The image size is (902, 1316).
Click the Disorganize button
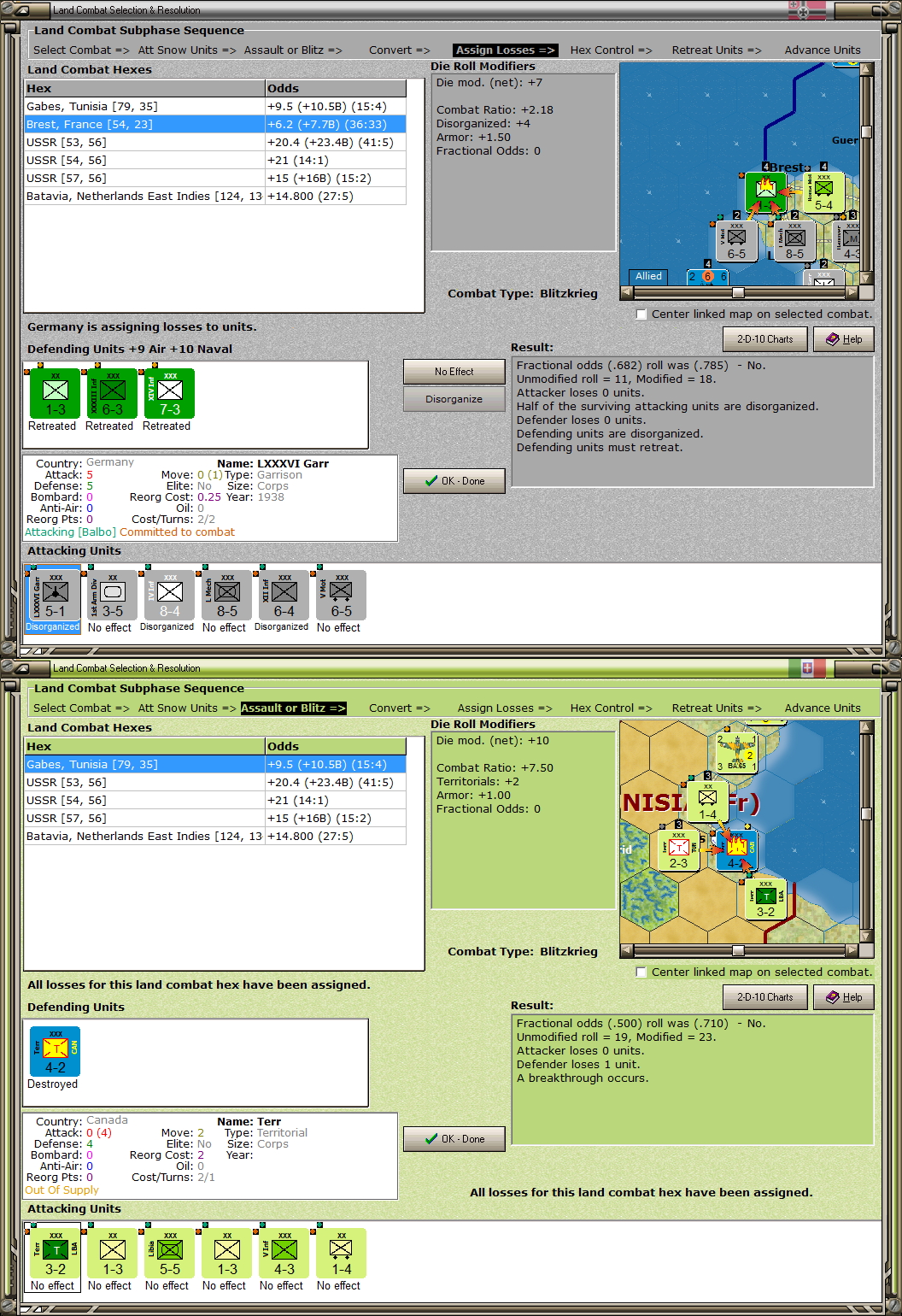pos(454,399)
